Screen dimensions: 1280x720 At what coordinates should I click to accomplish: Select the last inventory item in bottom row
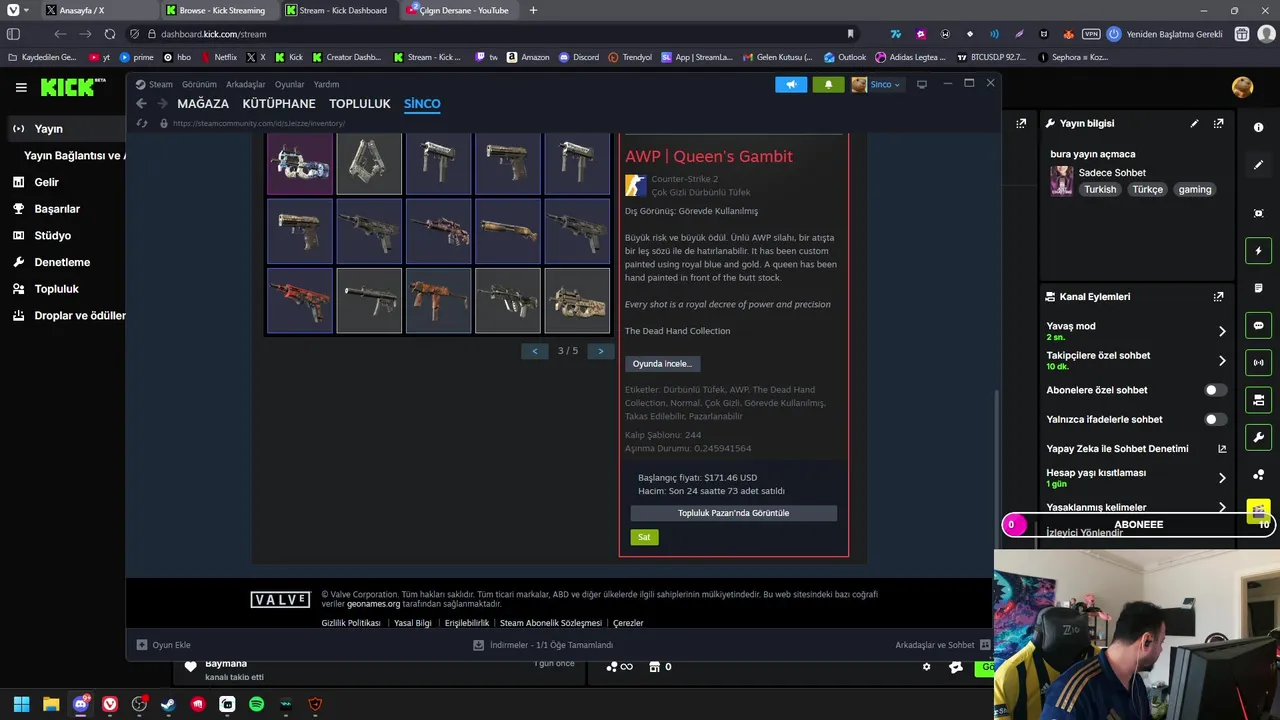pyautogui.click(x=577, y=300)
